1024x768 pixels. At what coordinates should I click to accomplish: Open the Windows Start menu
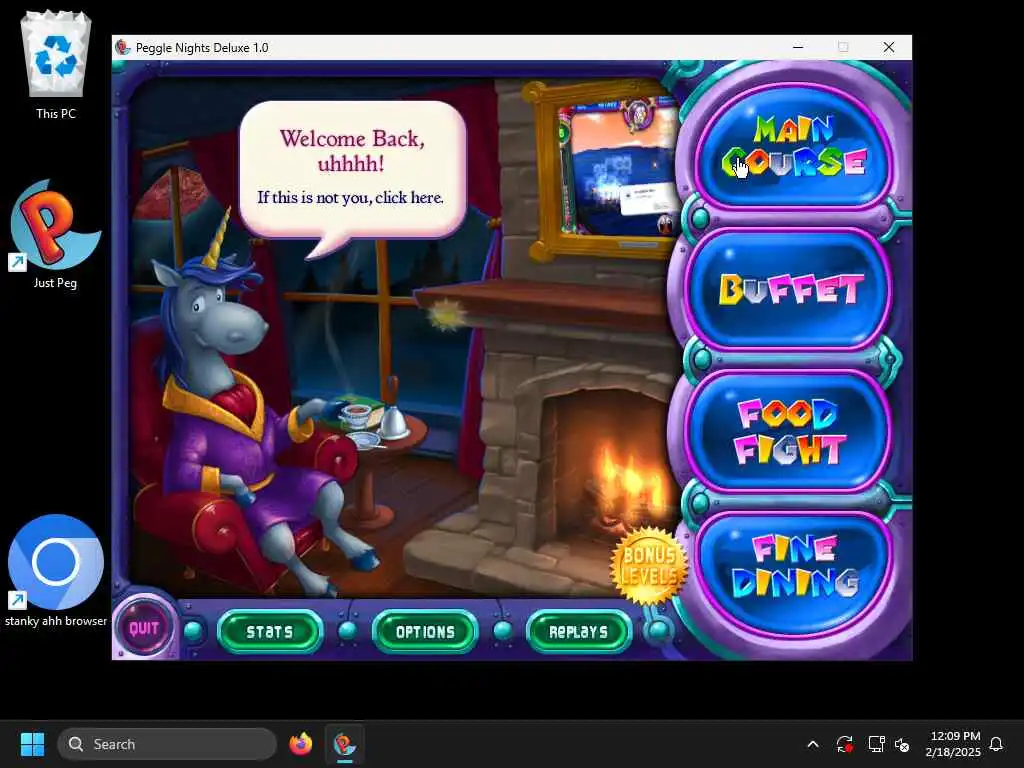[32, 744]
